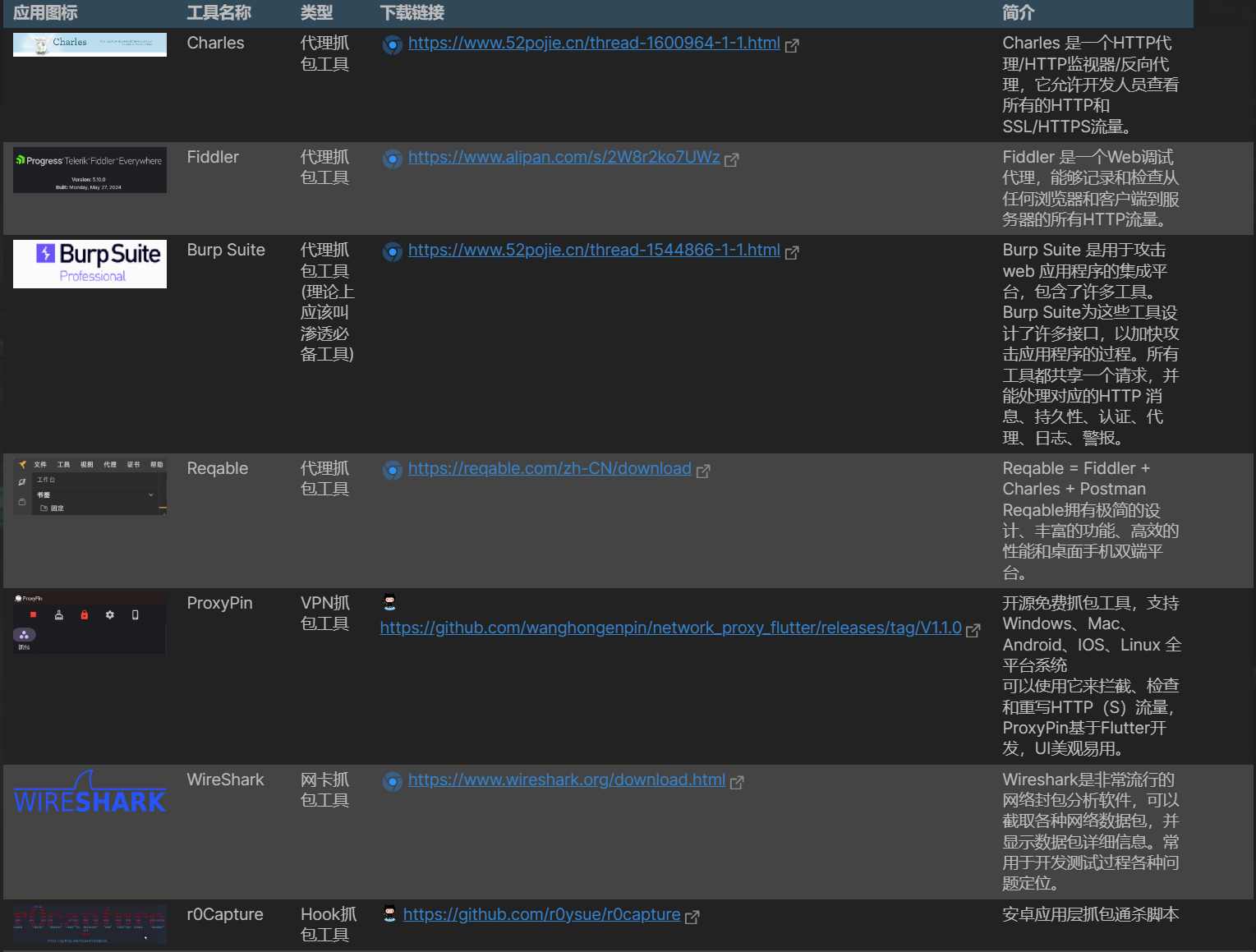Click the Charles description starting 'Charles 是一个HTTP代理'
1256x952 pixels.
[1091, 85]
